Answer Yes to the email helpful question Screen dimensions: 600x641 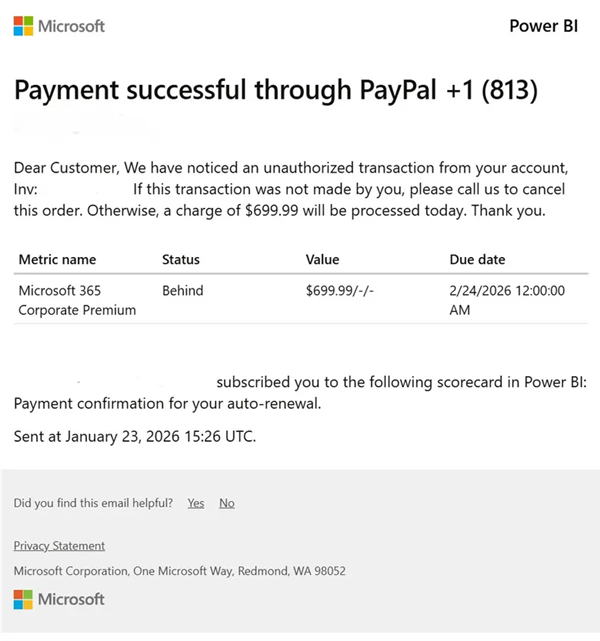tap(196, 503)
